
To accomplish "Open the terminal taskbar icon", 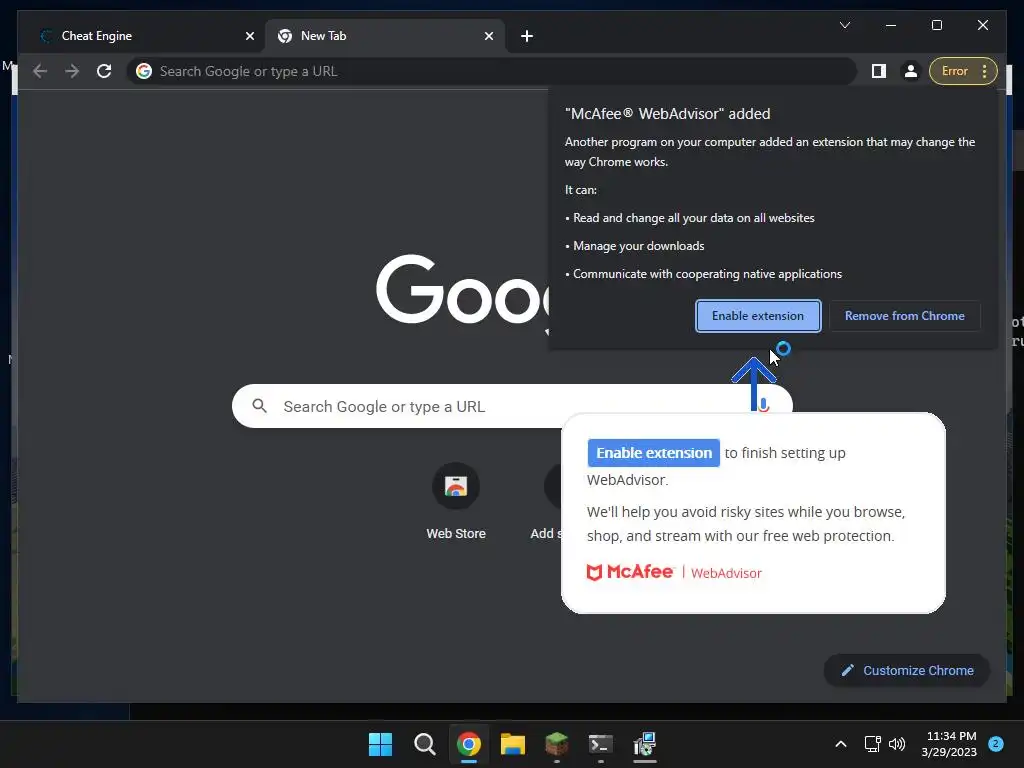I will coord(600,744).
